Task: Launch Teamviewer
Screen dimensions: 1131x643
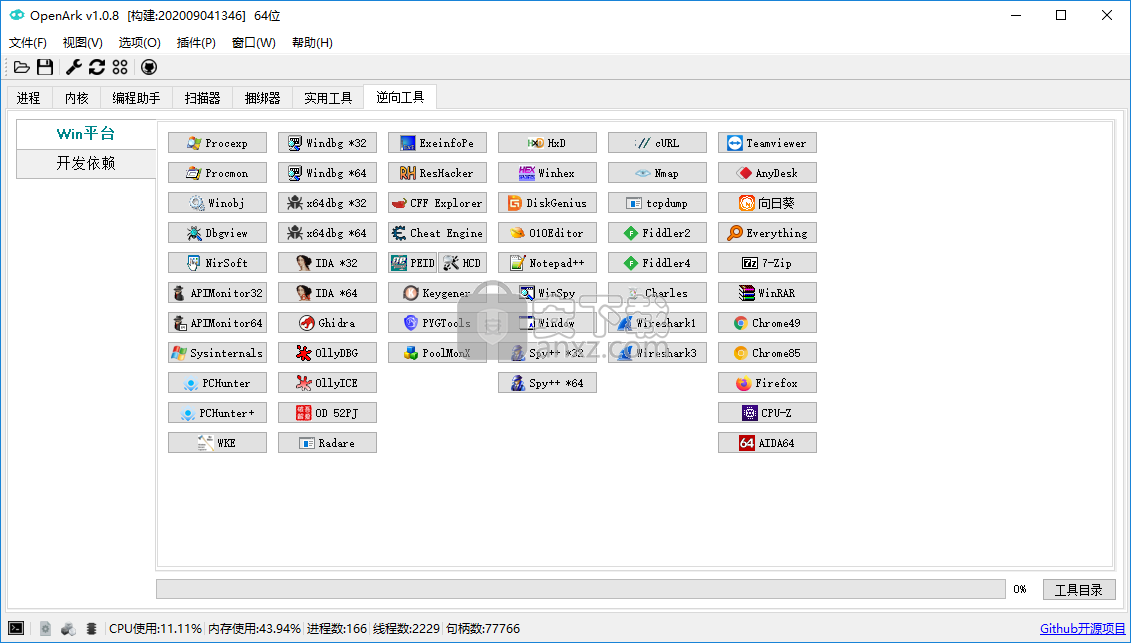Action: click(x=767, y=143)
